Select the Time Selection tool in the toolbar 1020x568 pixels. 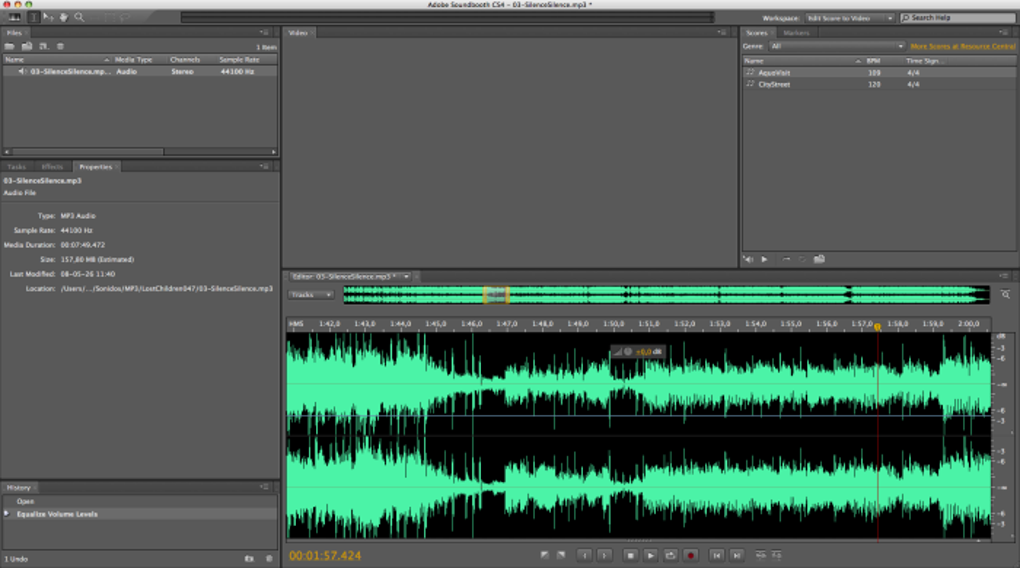pyautogui.click(x=33, y=17)
